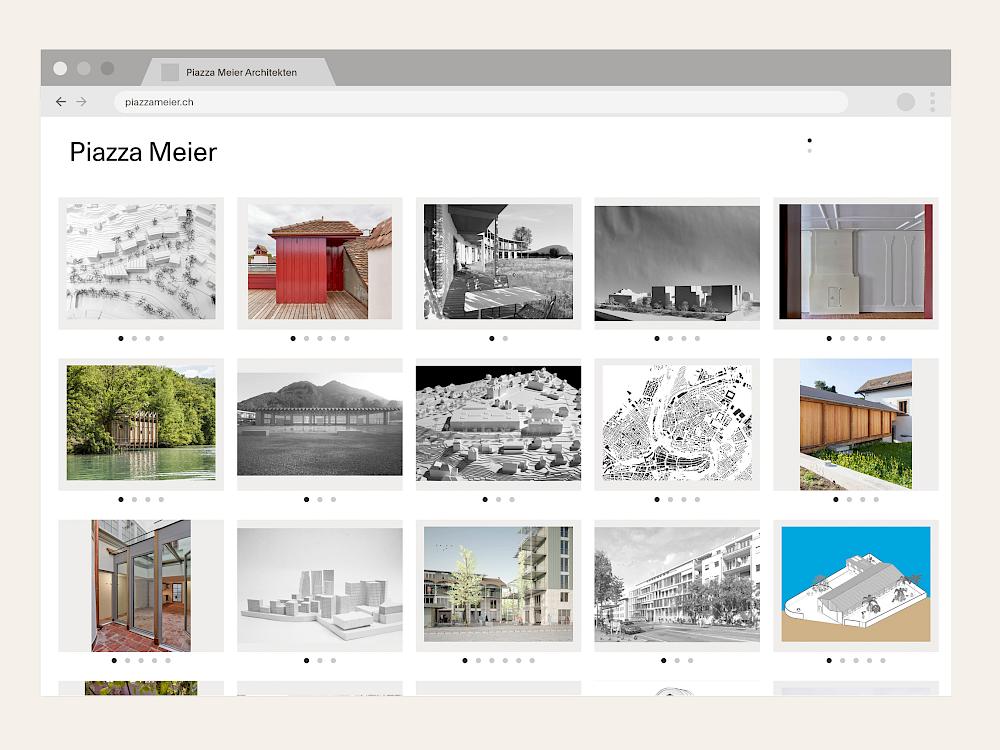Select last dot under glass courtyard photo
Viewport: 1000px width, 750px height.
tap(168, 661)
